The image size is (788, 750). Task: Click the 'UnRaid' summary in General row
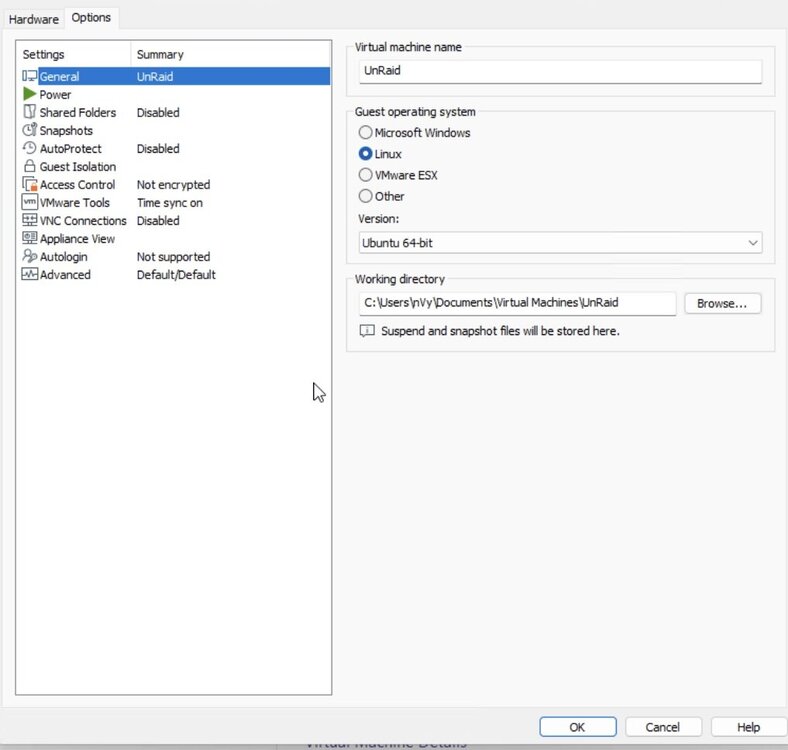point(155,76)
